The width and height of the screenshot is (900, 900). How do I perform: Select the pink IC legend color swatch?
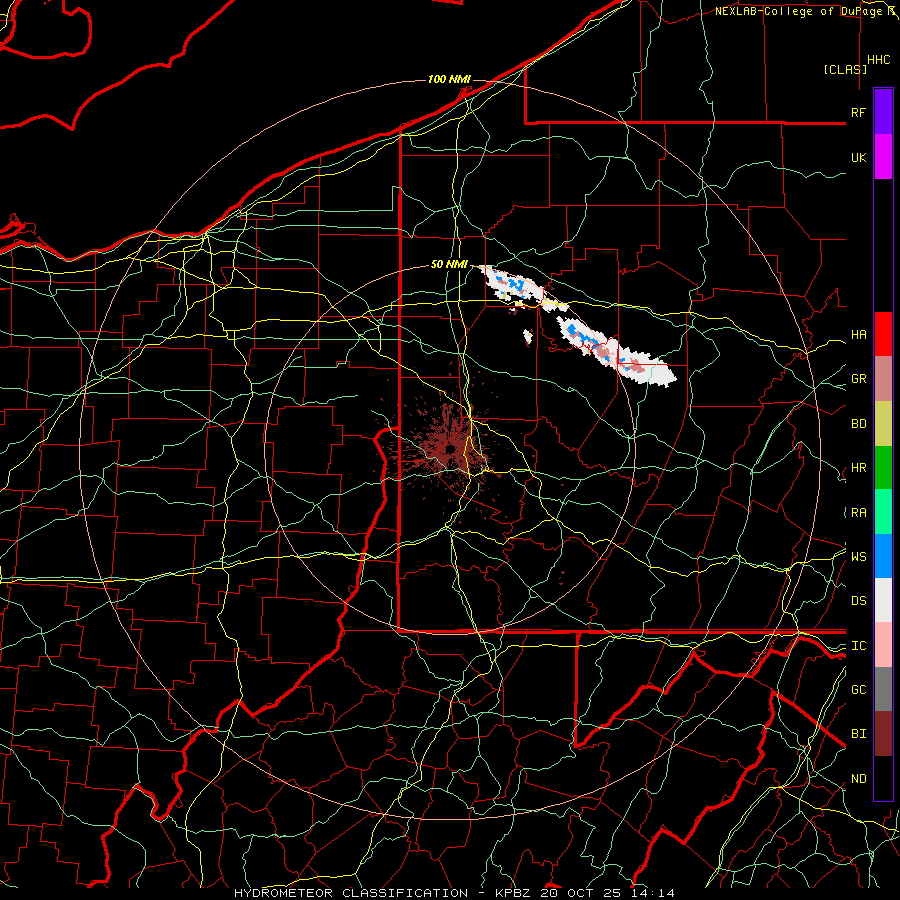[883, 645]
